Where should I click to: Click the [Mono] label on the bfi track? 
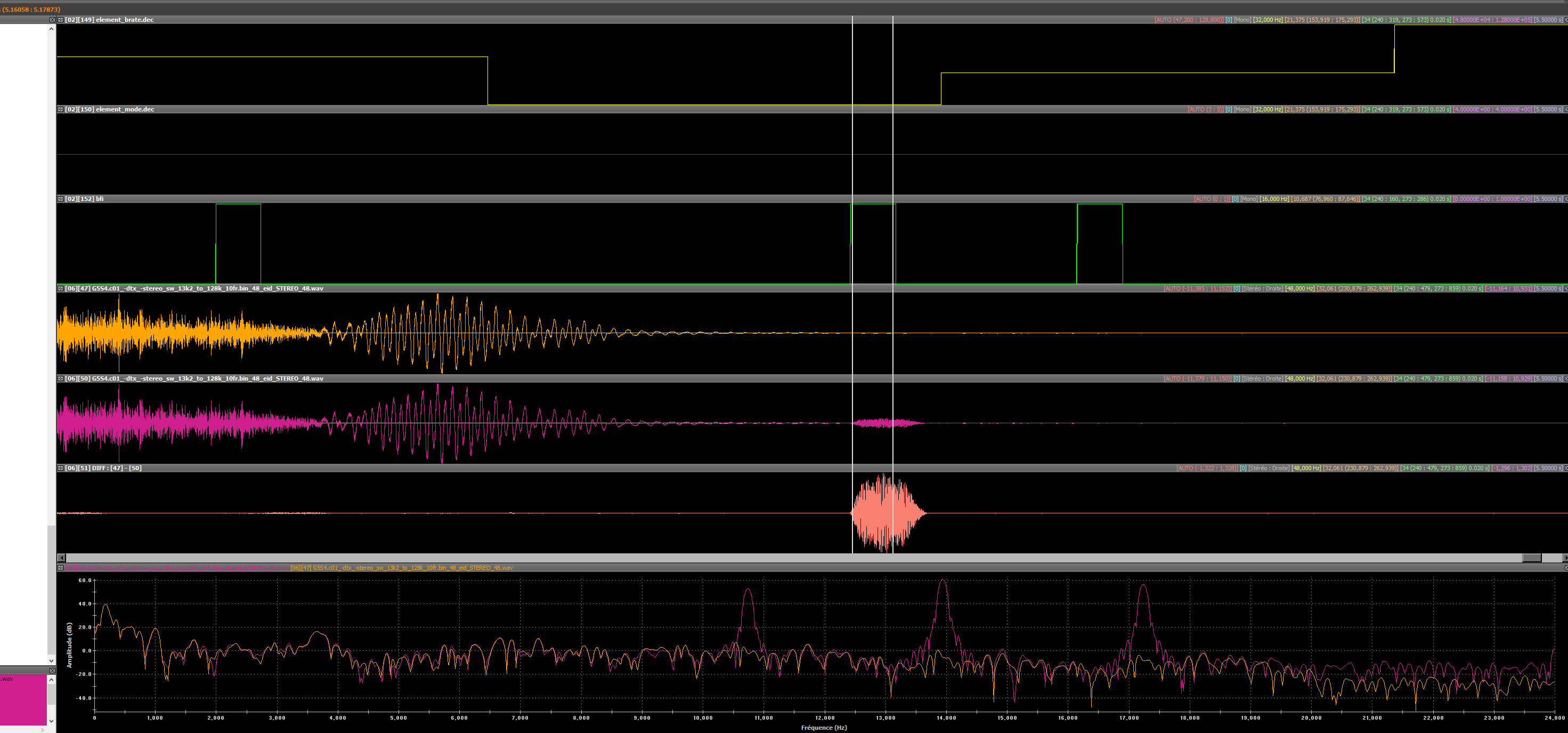[x=1248, y=199]
